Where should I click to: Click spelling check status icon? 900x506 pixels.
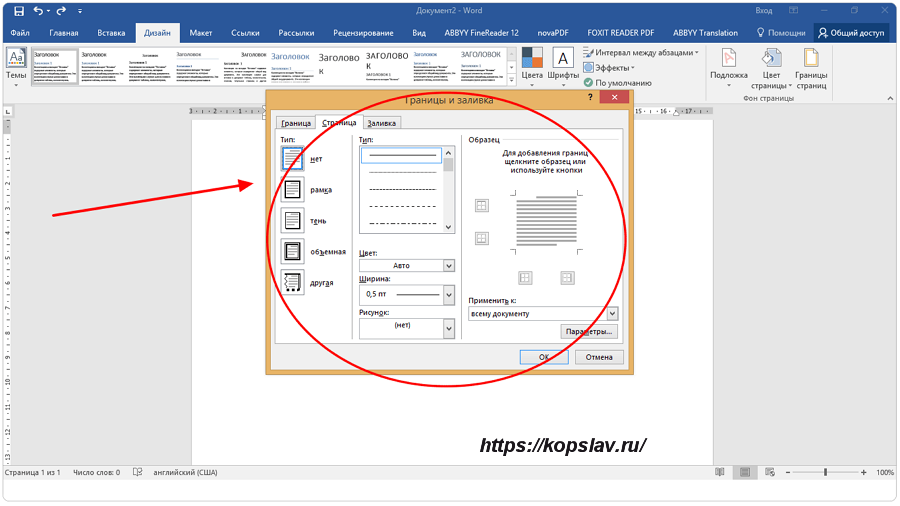(138, 472)
